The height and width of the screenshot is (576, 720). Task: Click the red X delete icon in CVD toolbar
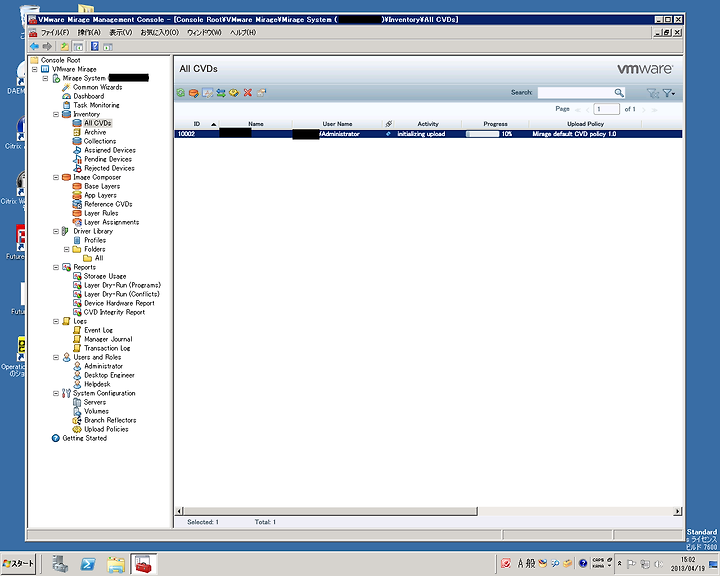(248, 93)
